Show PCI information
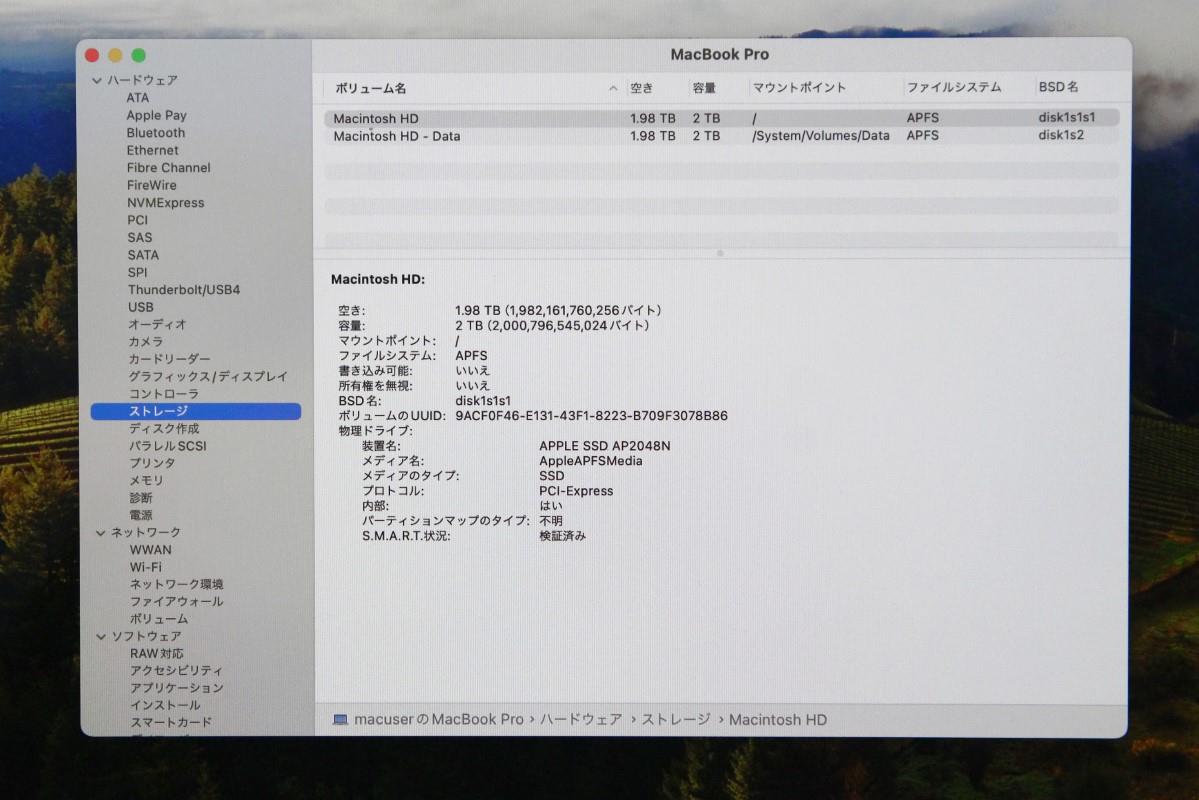Viewport: 1199px width, 800px height. (138, 220)
